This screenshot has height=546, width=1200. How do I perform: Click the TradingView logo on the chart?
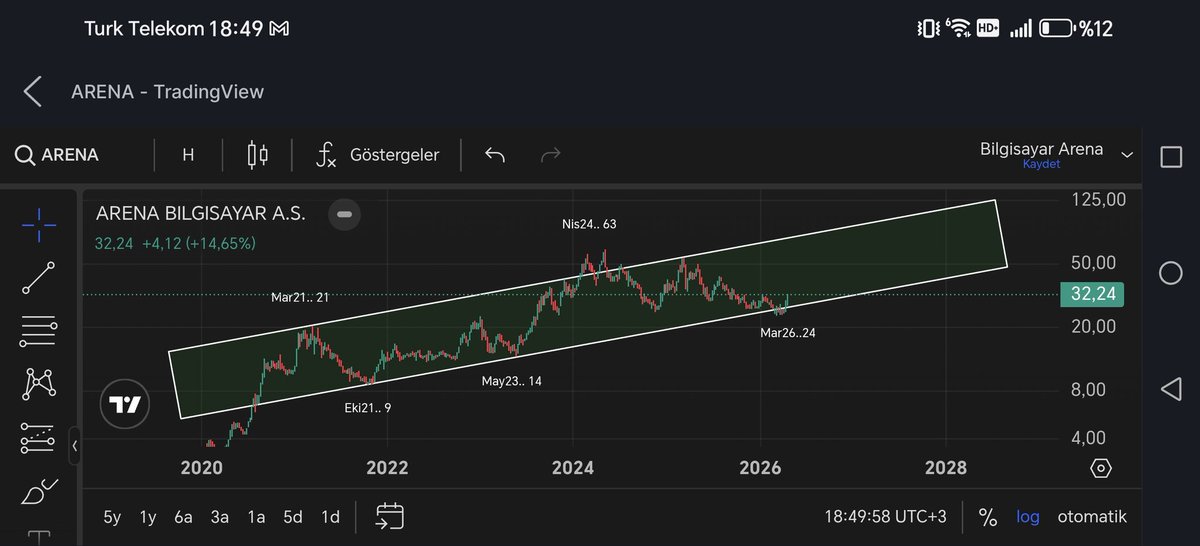click(125, 405)
